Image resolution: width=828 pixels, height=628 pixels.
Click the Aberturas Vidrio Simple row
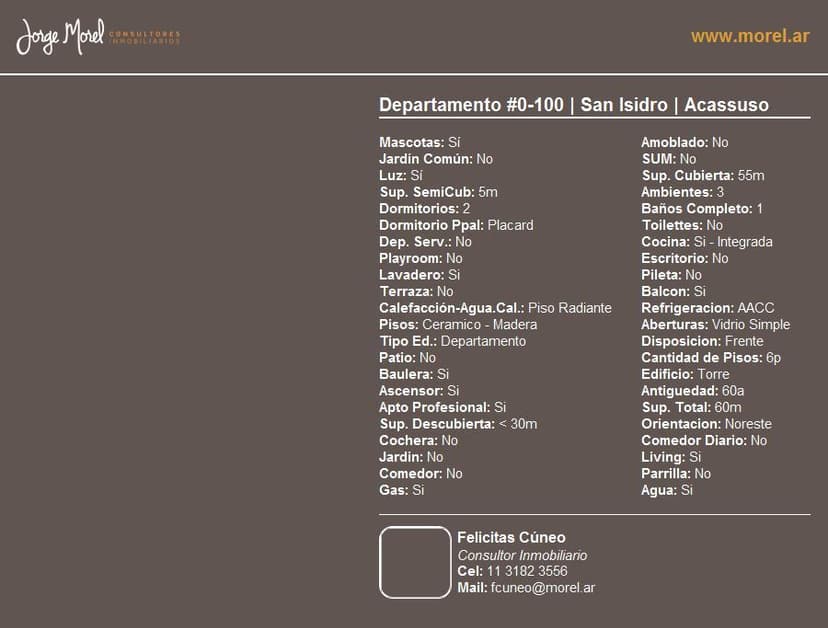715,324
